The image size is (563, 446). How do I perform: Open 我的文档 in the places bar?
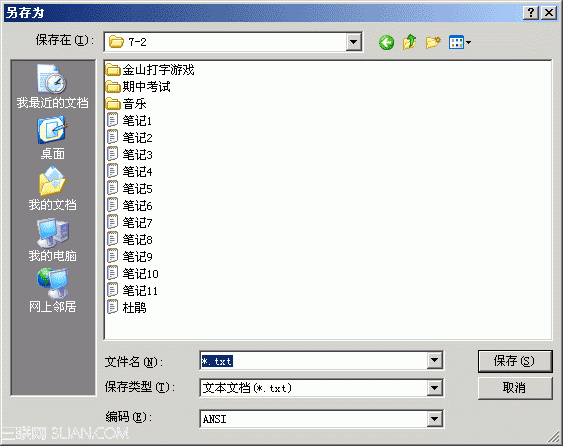(52, 189)
